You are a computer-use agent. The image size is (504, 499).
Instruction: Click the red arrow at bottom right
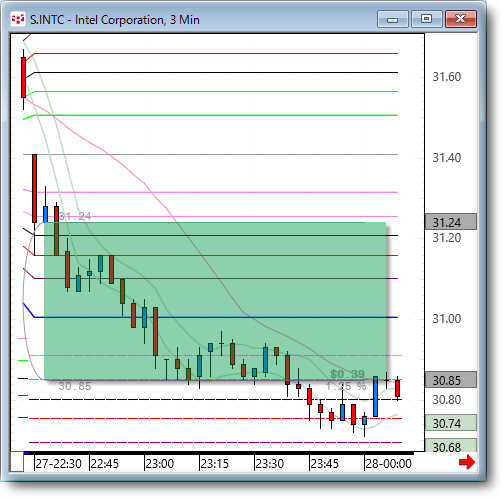click(x=467, y=462)
